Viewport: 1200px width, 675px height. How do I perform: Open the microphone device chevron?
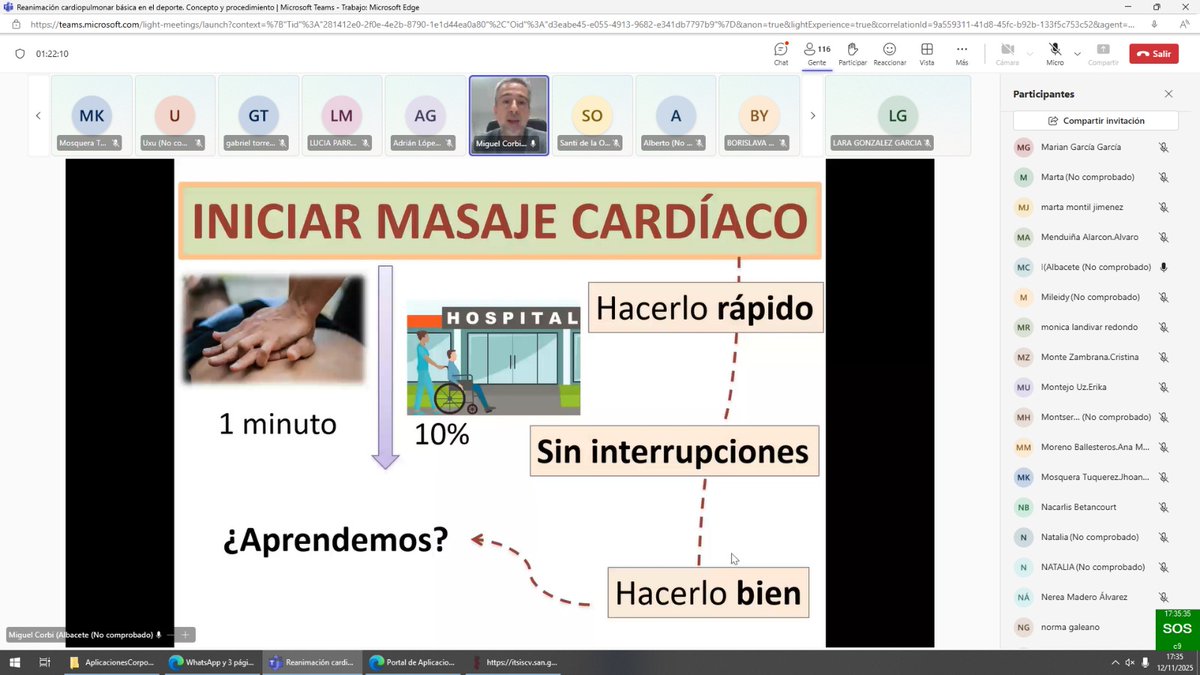click(1077, 51)
